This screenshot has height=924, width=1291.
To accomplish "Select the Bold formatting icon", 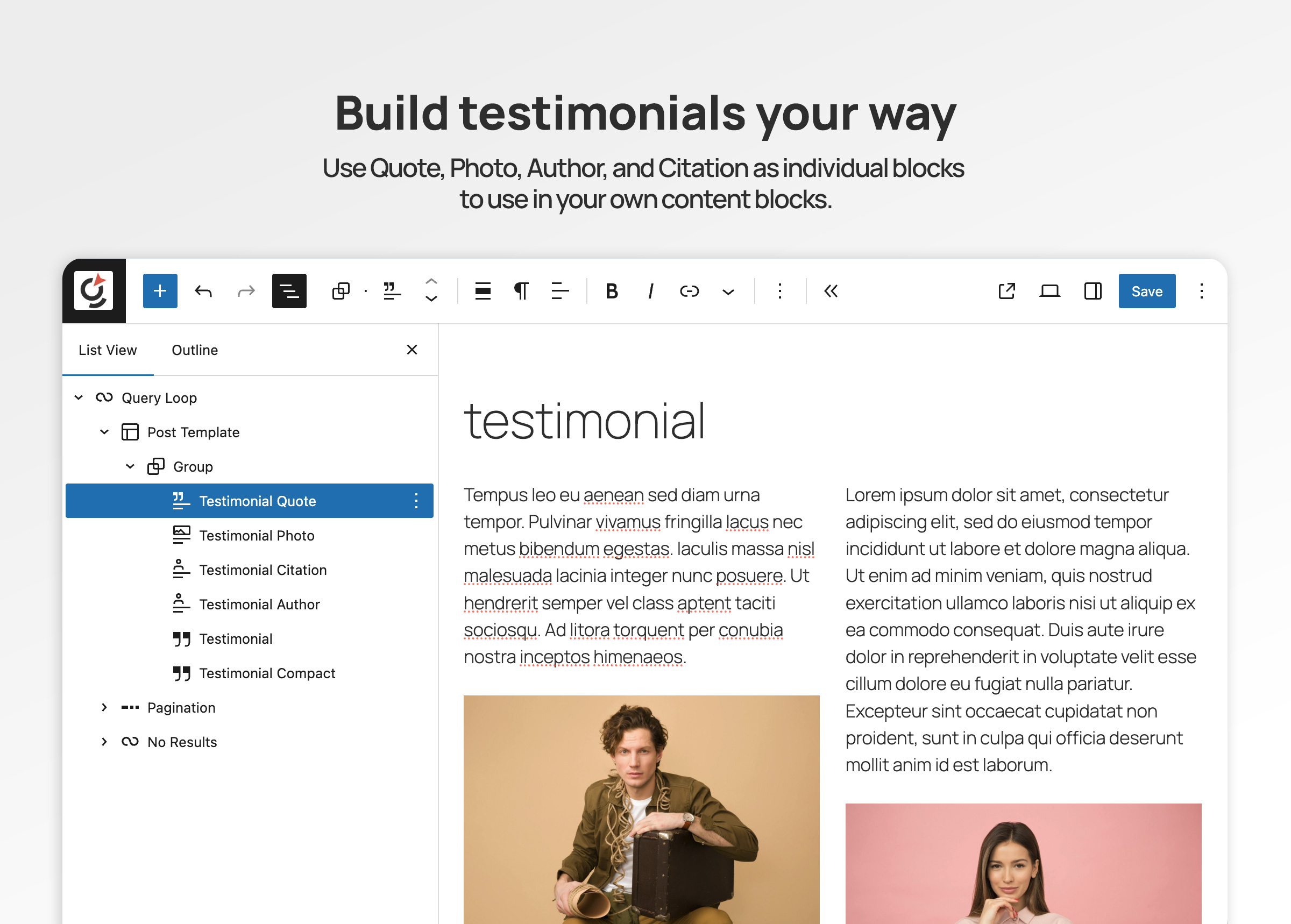I will (x=611, y=291).
